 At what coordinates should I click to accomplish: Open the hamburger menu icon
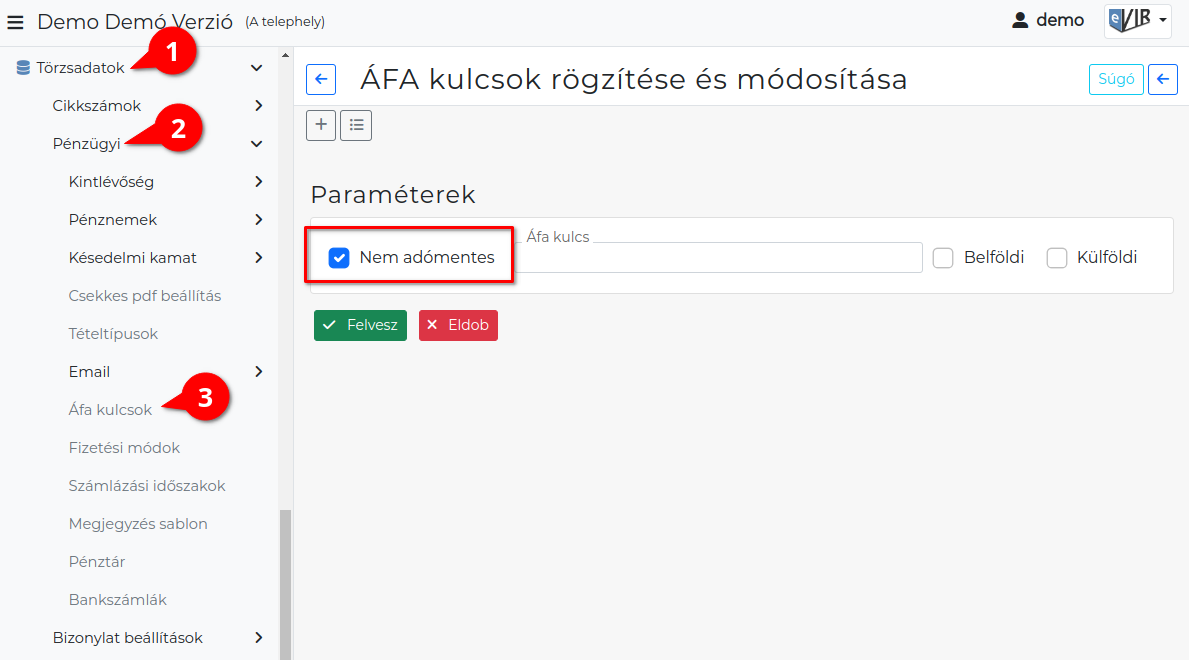15,21
